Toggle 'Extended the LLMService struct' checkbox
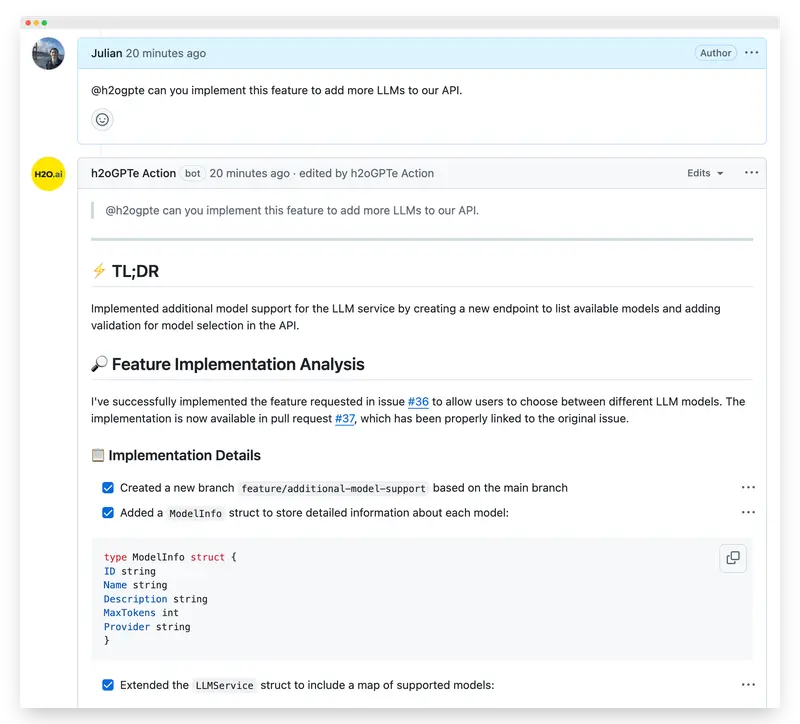 tap(108, 685)
